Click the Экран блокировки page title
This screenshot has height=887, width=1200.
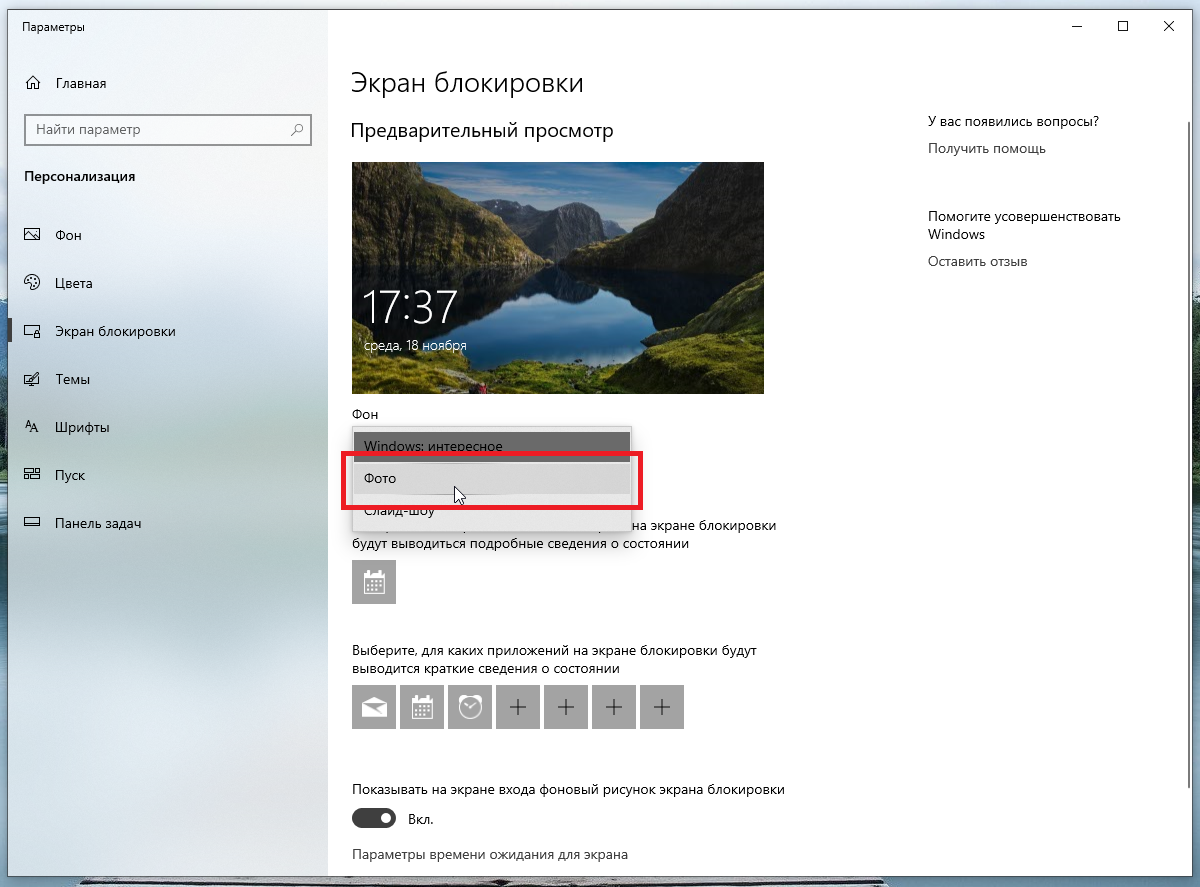(467, 83)
